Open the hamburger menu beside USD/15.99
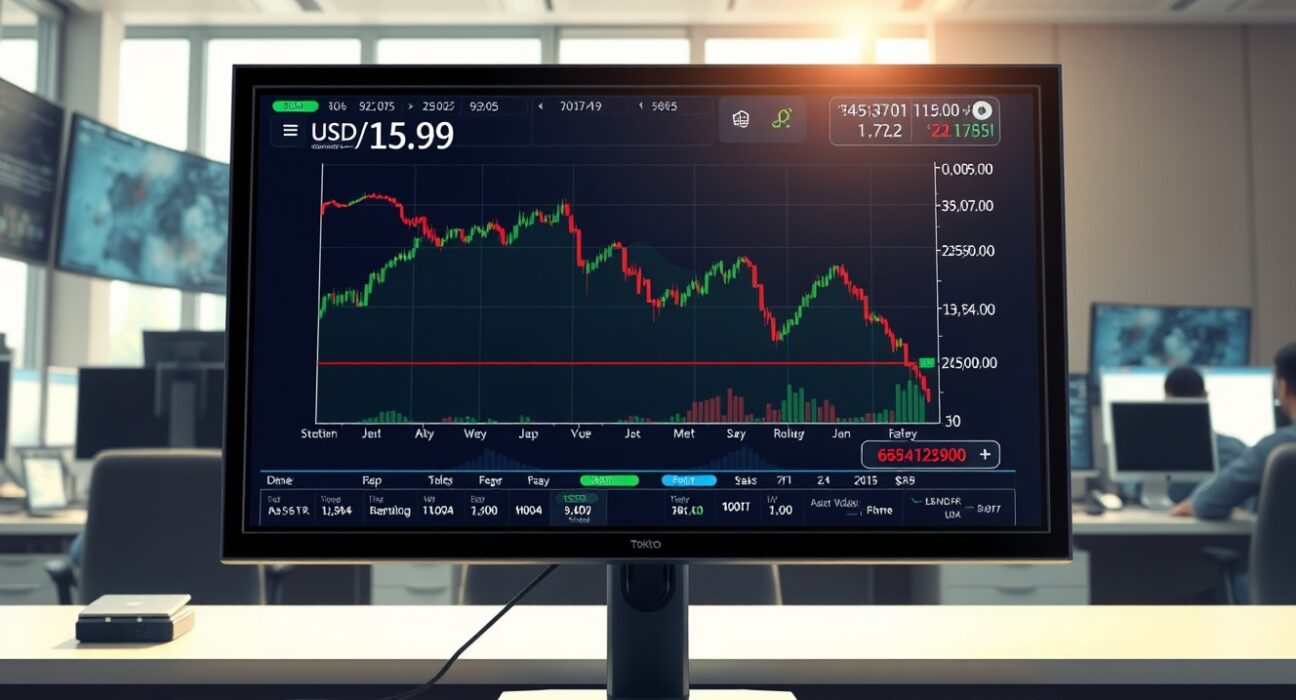1296x700 pixels. 288,130
